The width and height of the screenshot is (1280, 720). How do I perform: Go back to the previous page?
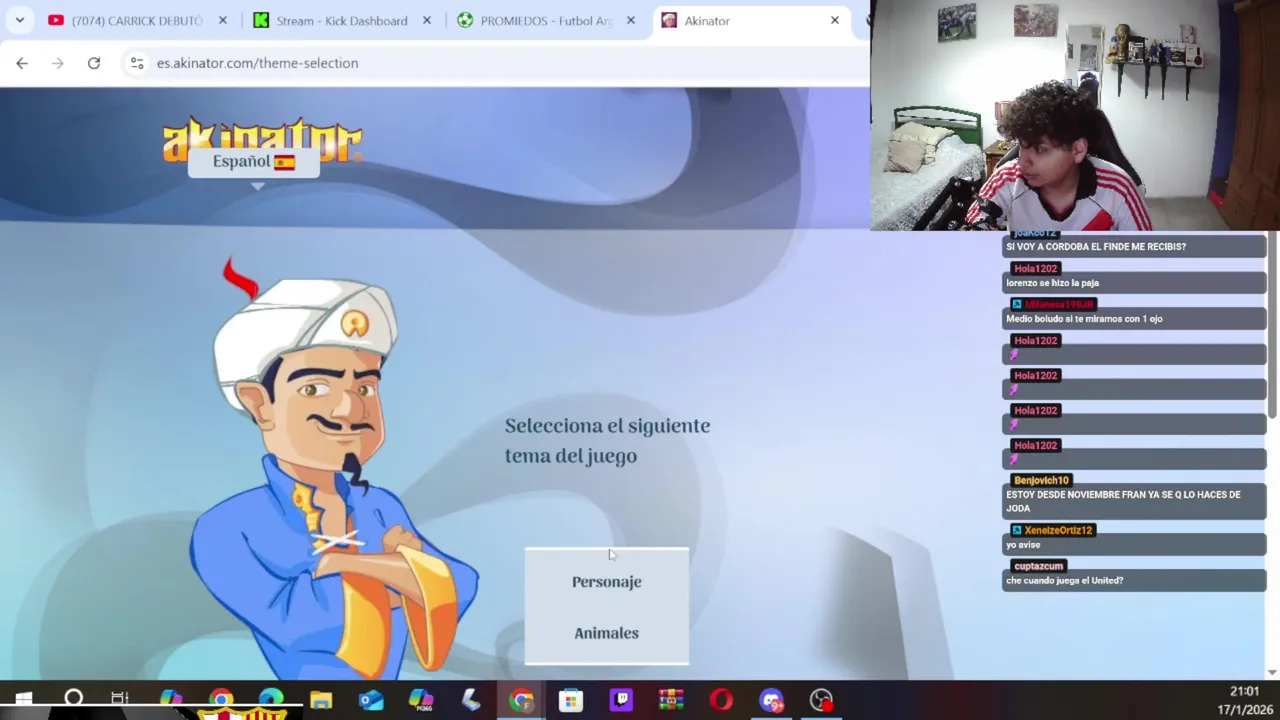22,63
